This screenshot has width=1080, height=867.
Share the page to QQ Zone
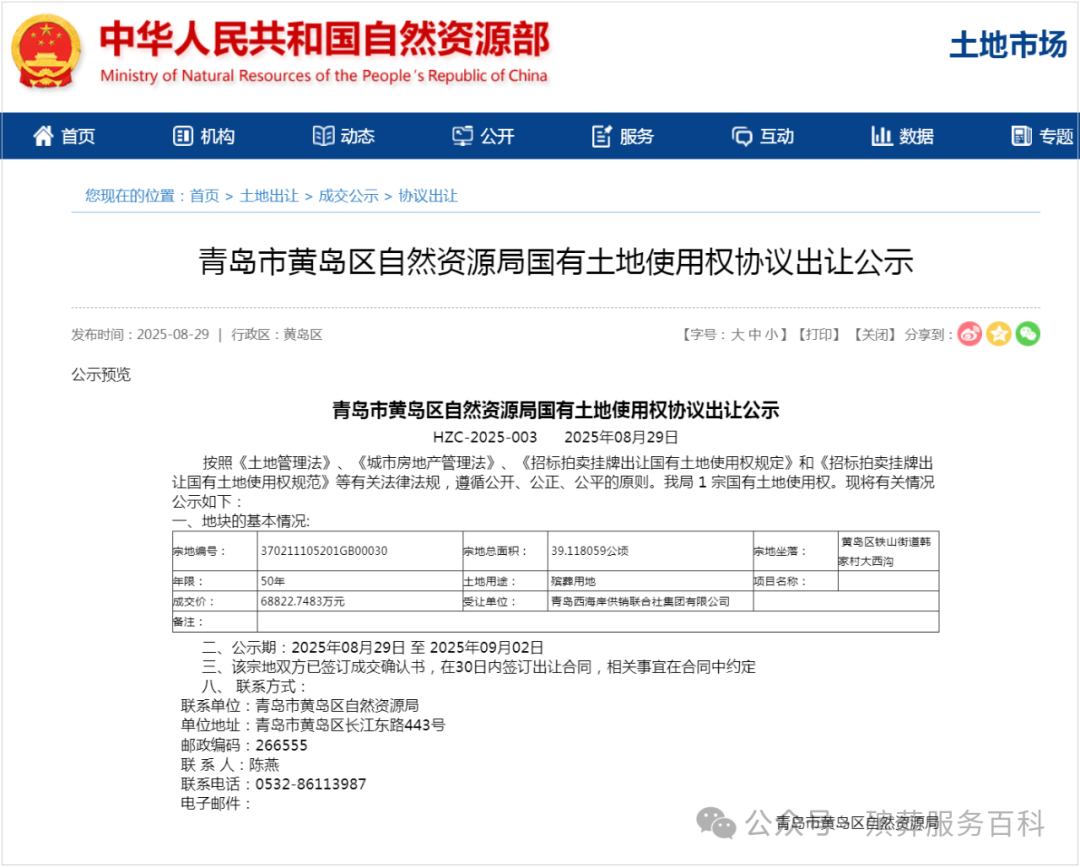point(999,335)
